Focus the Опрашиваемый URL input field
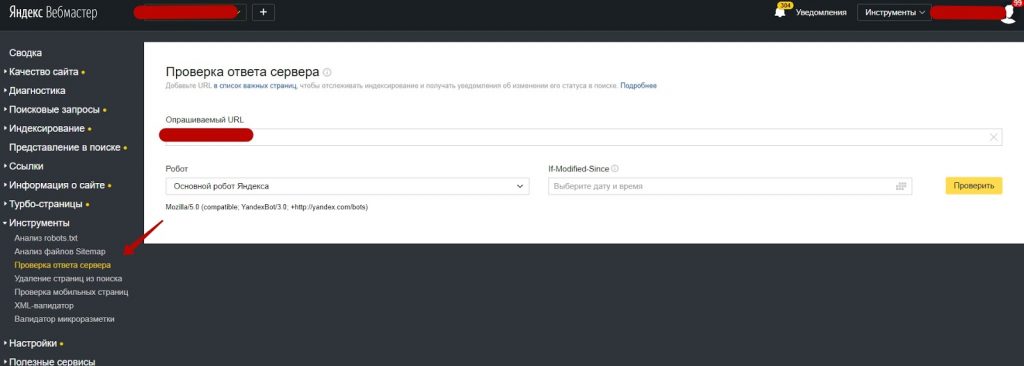This screenshot has height=366, width=1024. [584, 137]
